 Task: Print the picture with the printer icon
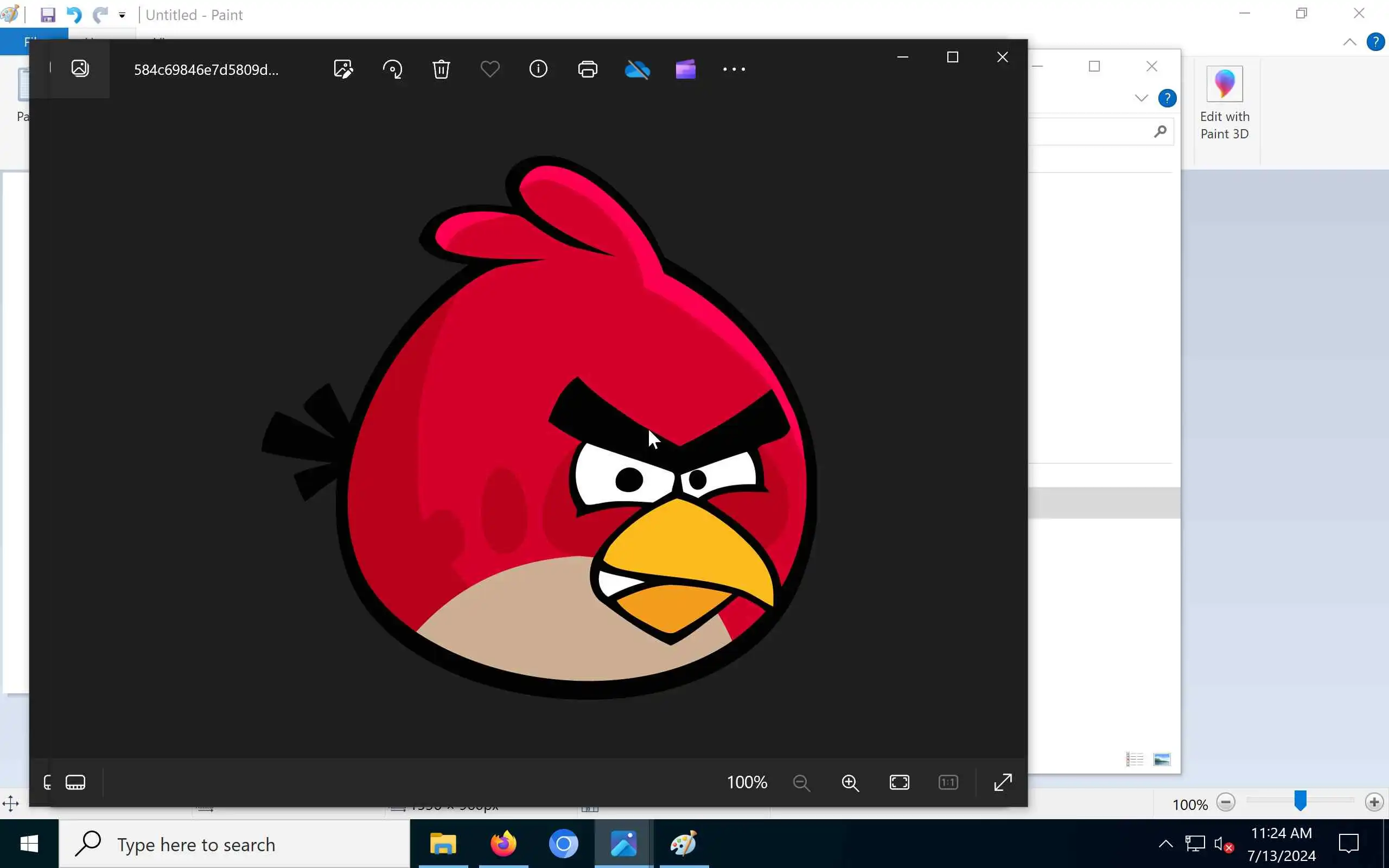click(587, 69)
